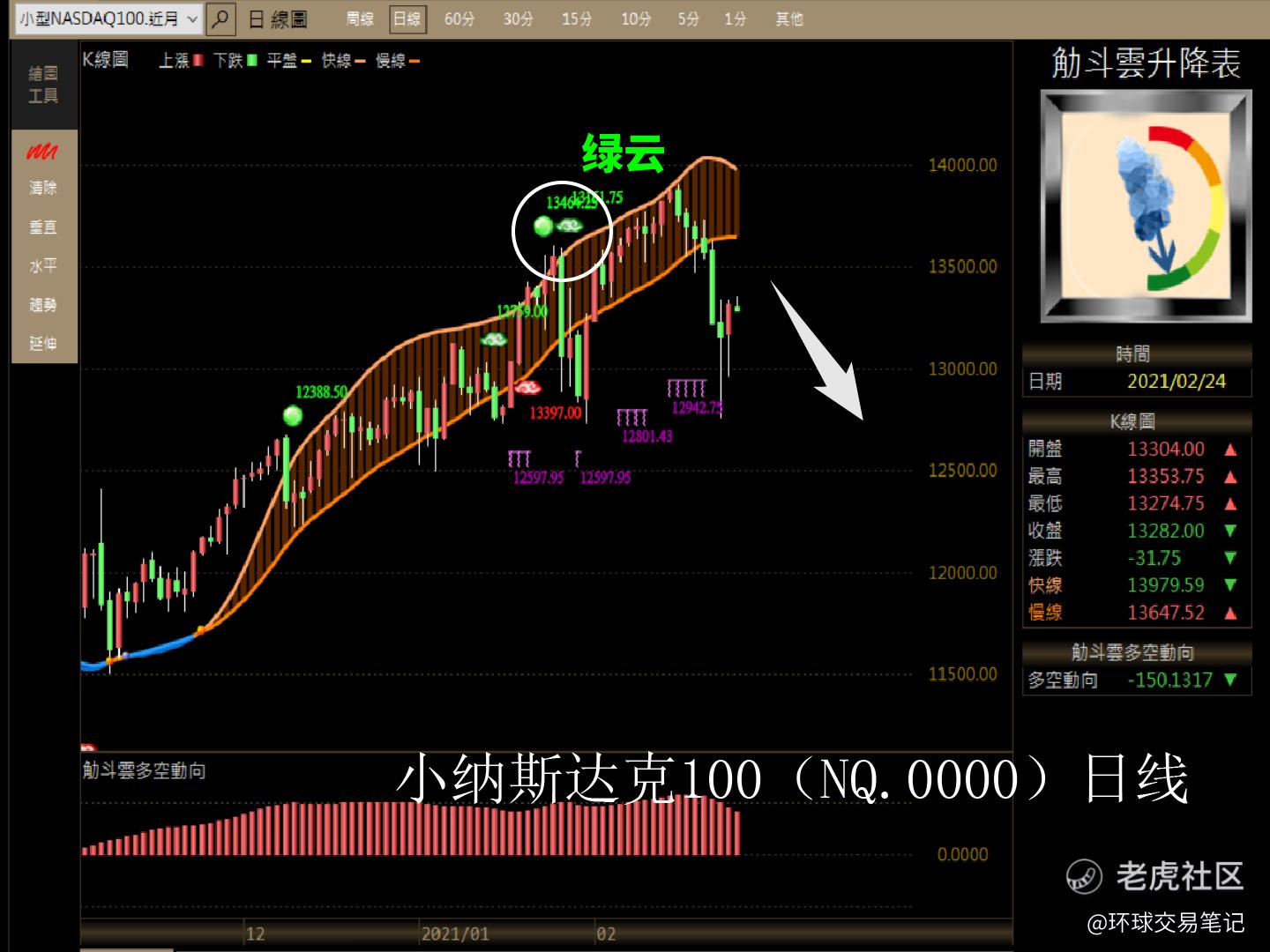Click 清除 to clear drawings
This screenshot has height=952, width=1270.
pyautogui.click(x=43, y=188)
